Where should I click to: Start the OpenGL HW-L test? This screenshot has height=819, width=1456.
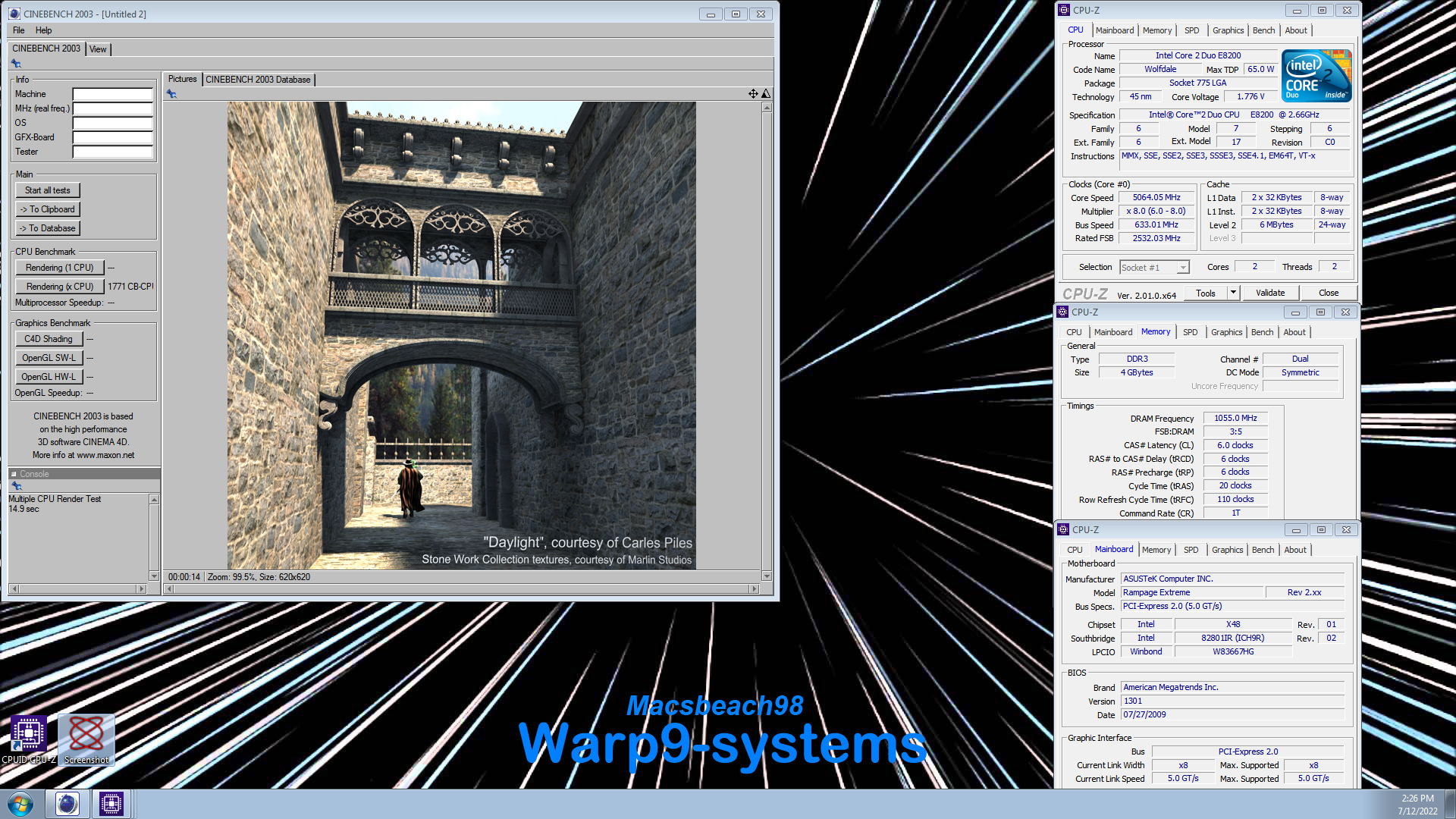pos(49,377)
